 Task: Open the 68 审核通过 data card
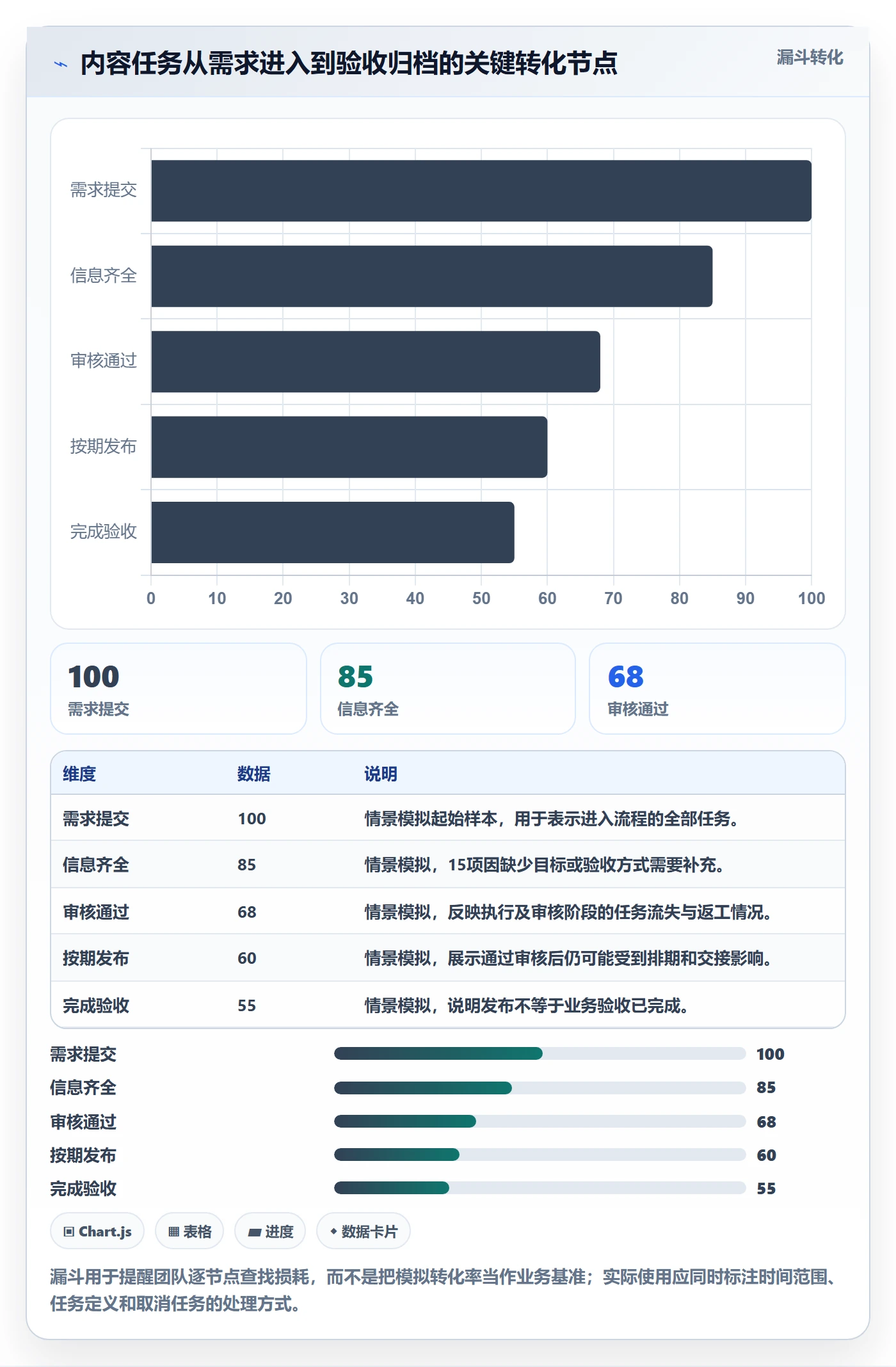[x=717, y=689]
